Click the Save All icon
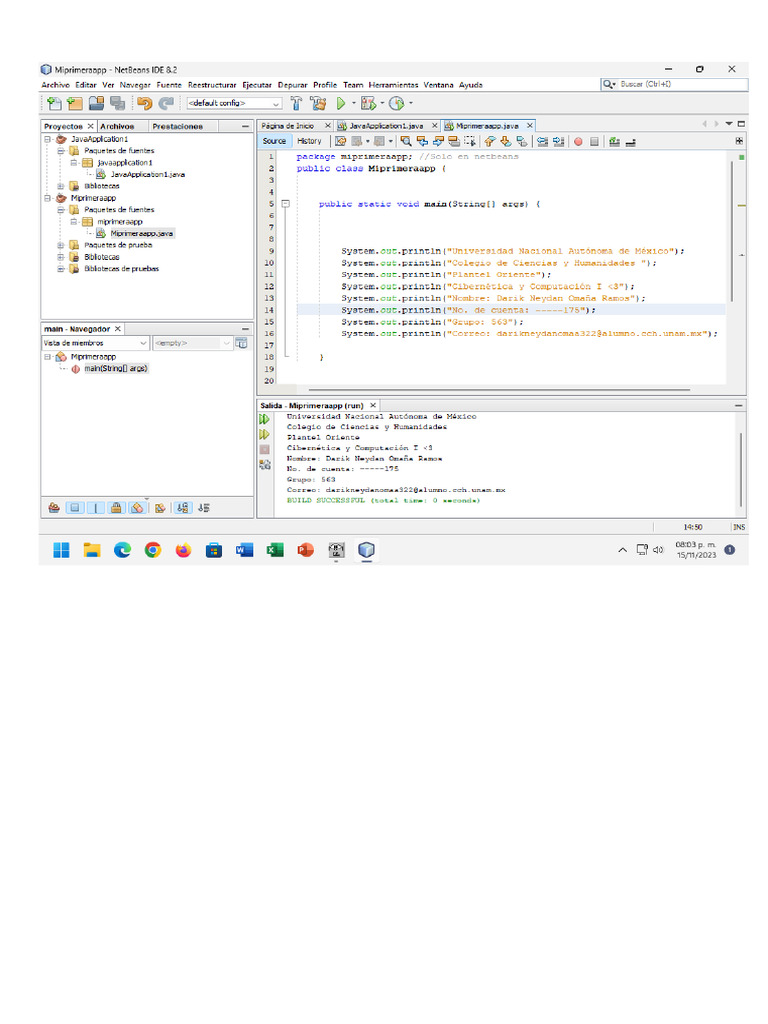 point(118,103)
